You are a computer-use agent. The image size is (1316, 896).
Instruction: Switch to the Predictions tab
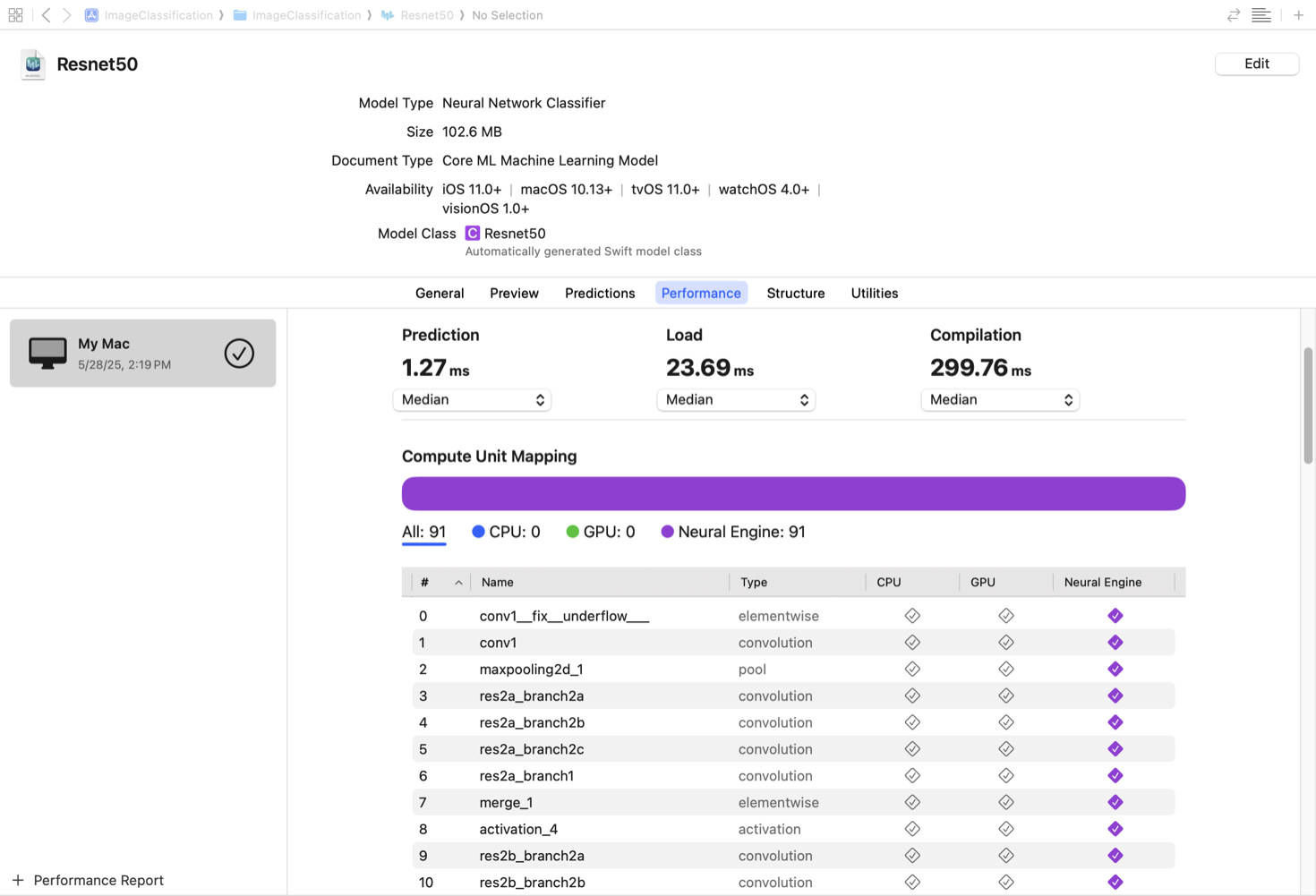[600, 294]
